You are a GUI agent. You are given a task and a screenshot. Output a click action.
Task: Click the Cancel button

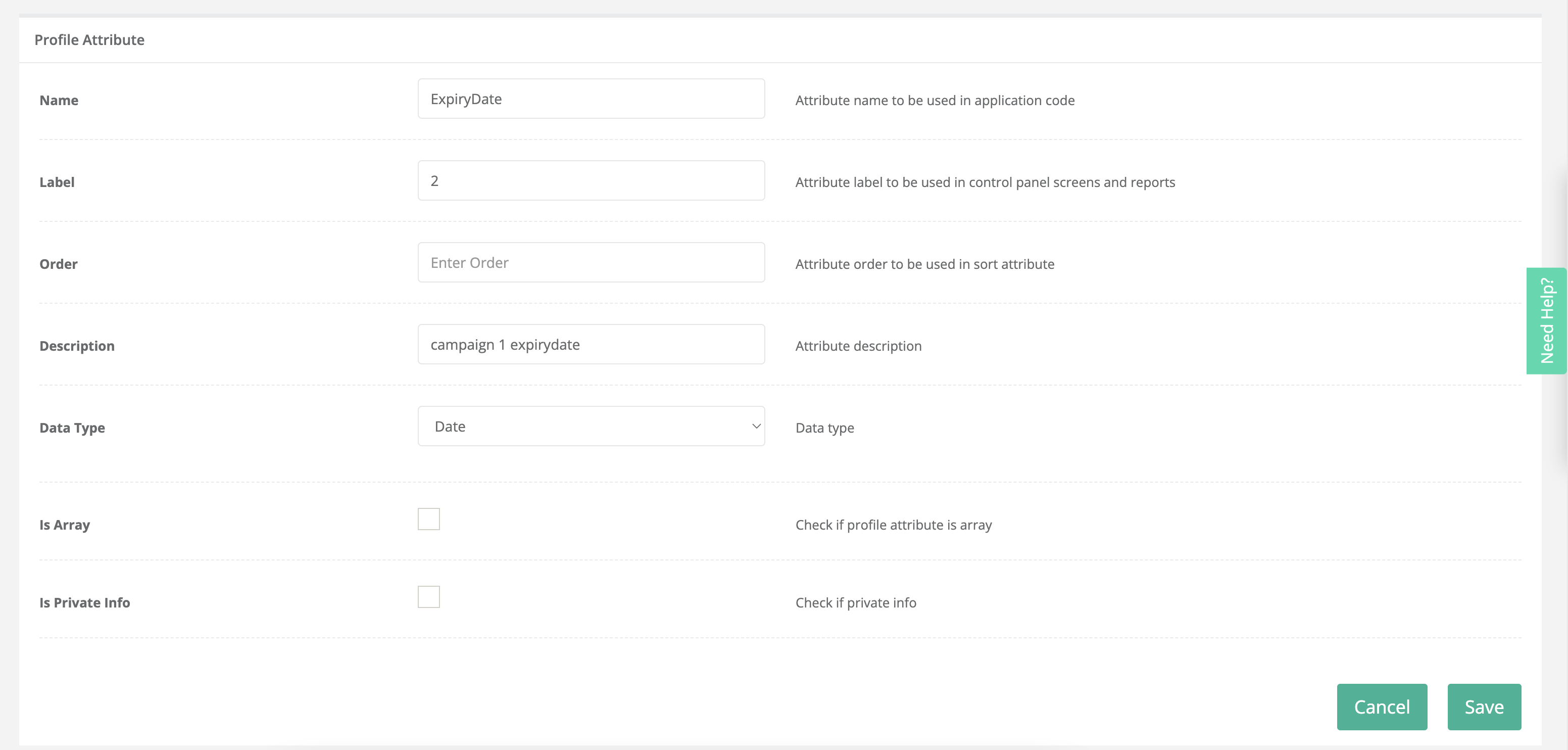click(1382, 707)
